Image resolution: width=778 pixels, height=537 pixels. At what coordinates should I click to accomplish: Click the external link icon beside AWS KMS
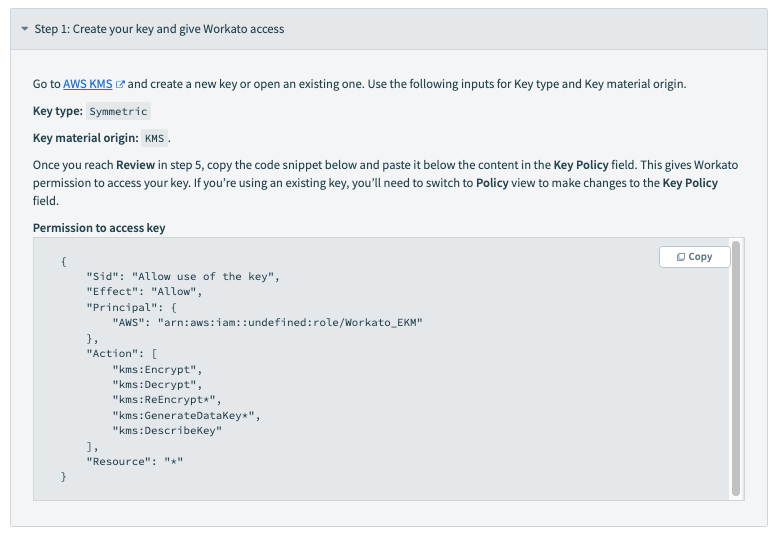coord(121,85)
